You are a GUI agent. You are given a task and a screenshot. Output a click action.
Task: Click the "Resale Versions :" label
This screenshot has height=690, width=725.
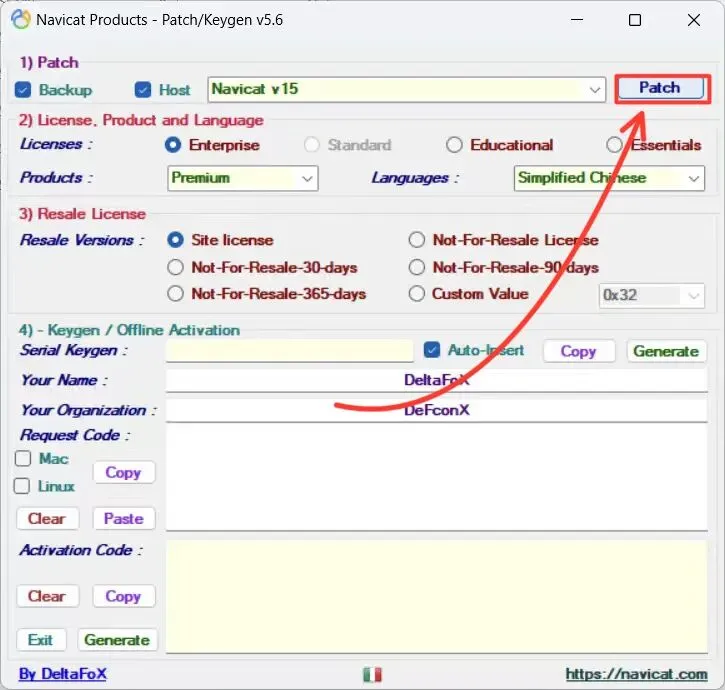pos(82,240)
